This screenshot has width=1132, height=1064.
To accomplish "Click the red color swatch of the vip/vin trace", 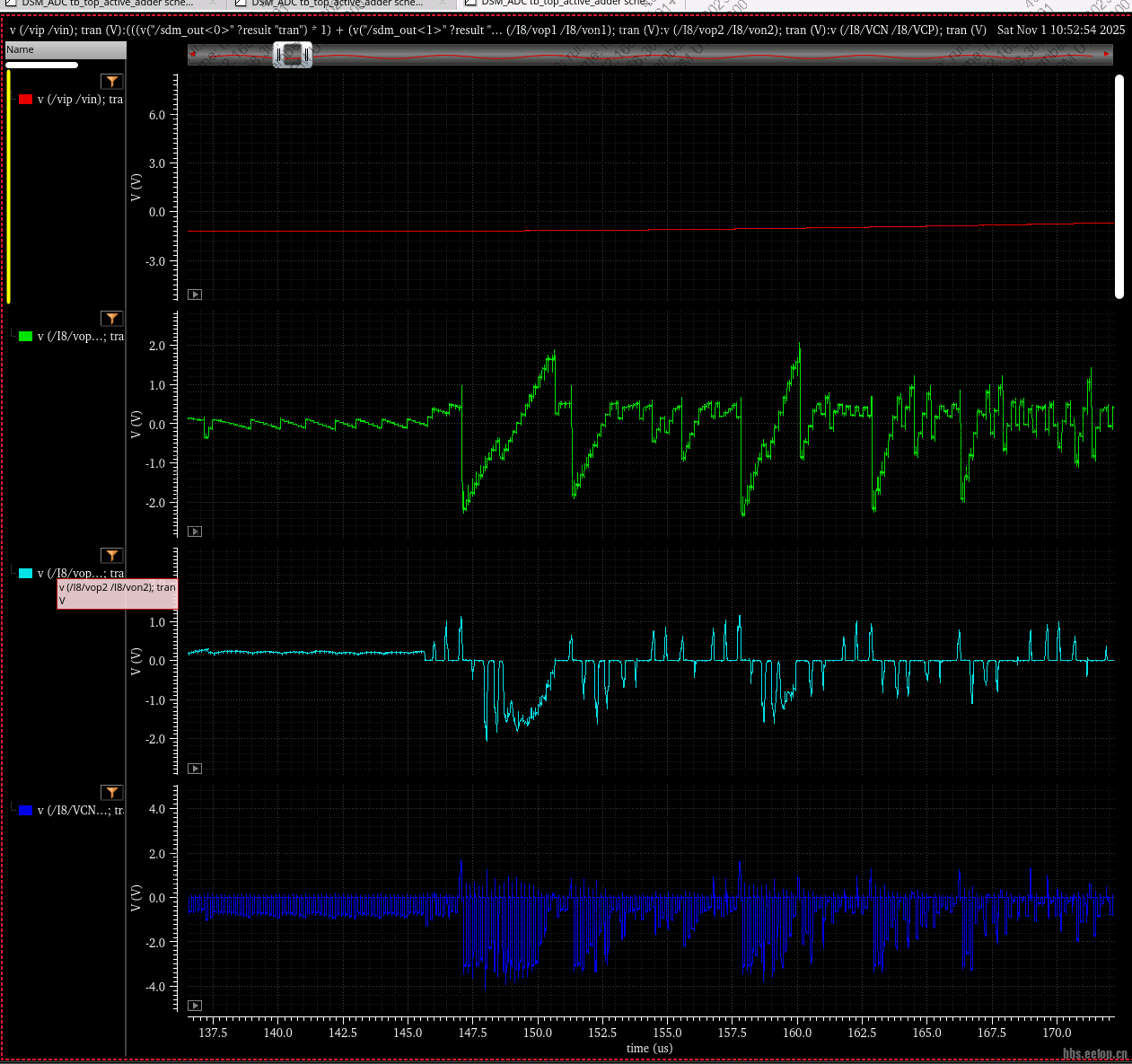I will 26,100.
